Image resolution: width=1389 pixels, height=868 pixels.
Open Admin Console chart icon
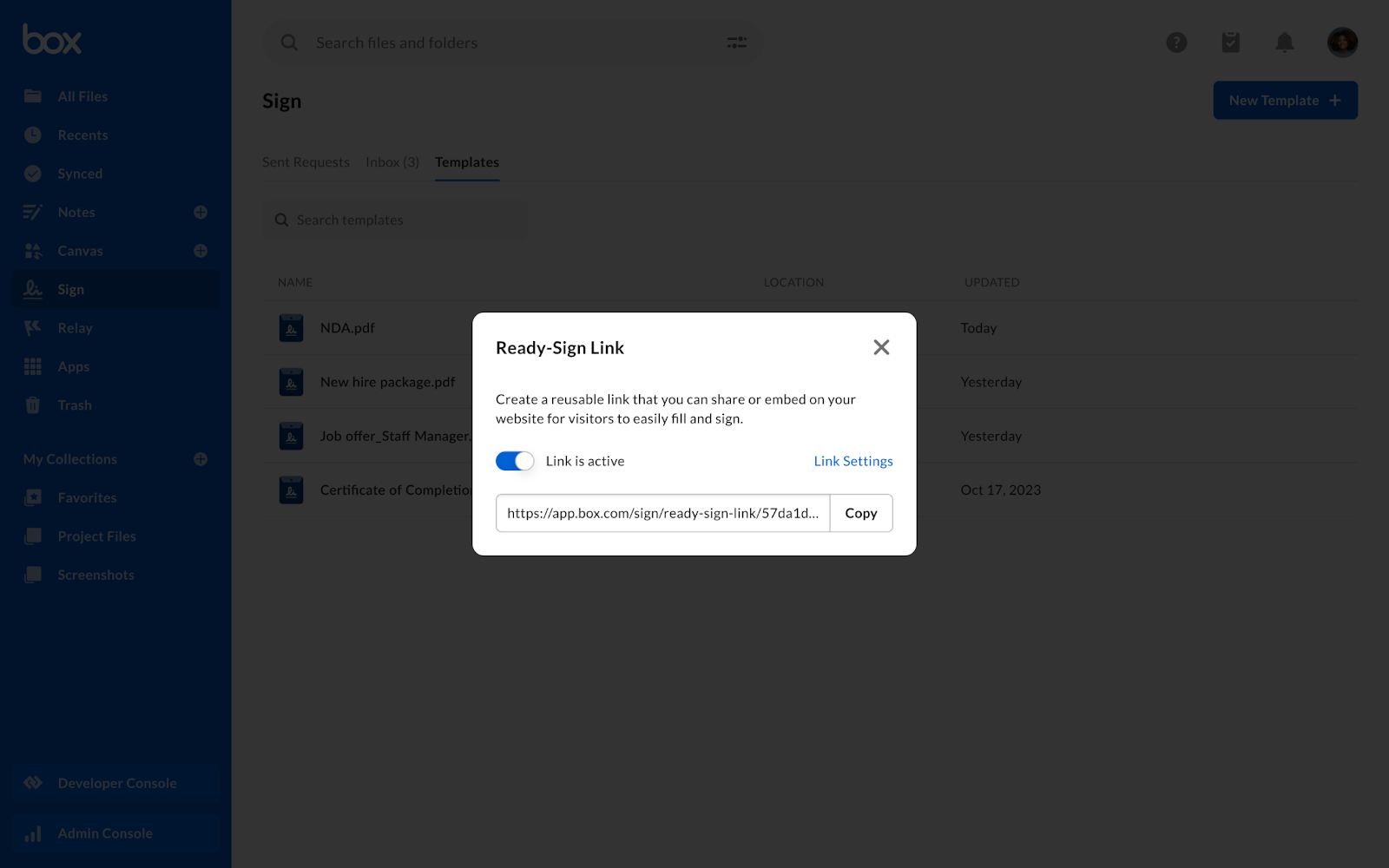tap(33, 833)
